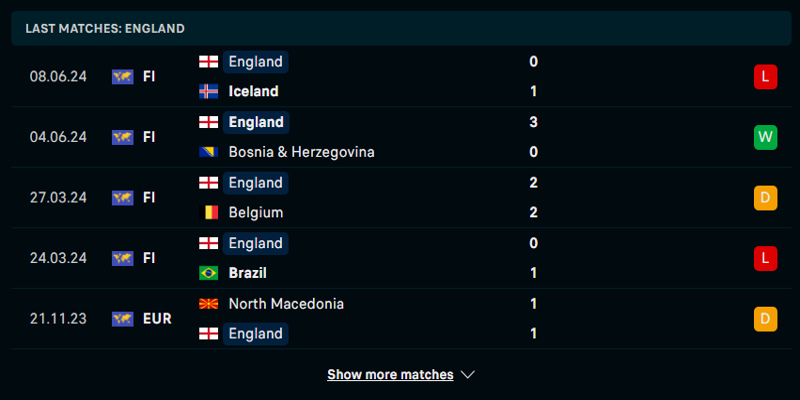The height and width of the screenshot is (400, 800).
Task: Click the Bosnia & Herzegovina flag icon
Action: pyautogui.click(x=209, y=152)
